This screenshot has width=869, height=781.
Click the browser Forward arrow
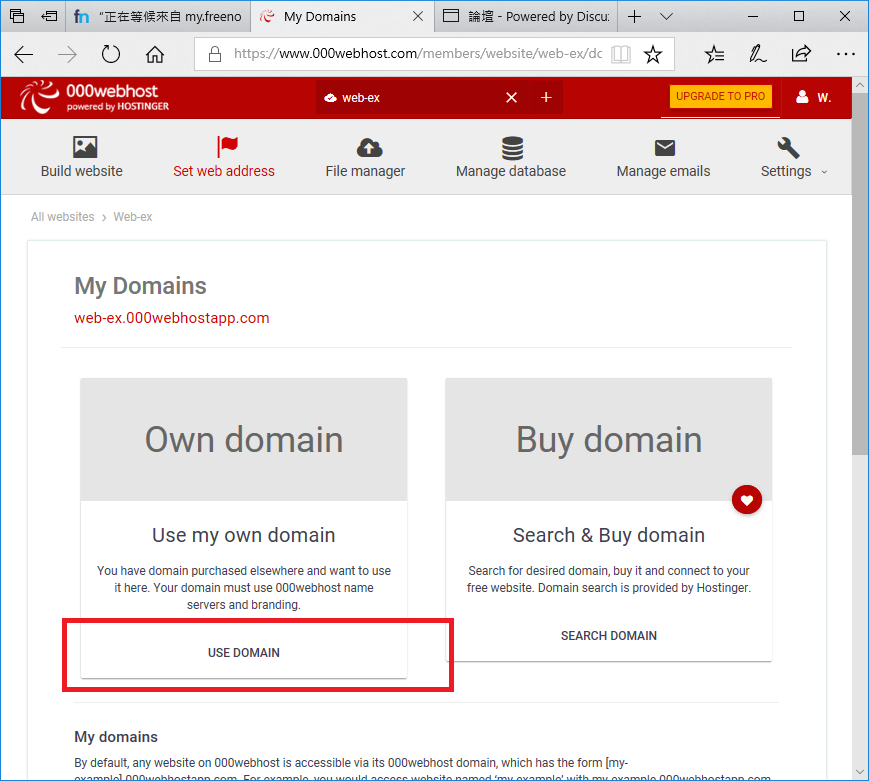coord(67,54)
